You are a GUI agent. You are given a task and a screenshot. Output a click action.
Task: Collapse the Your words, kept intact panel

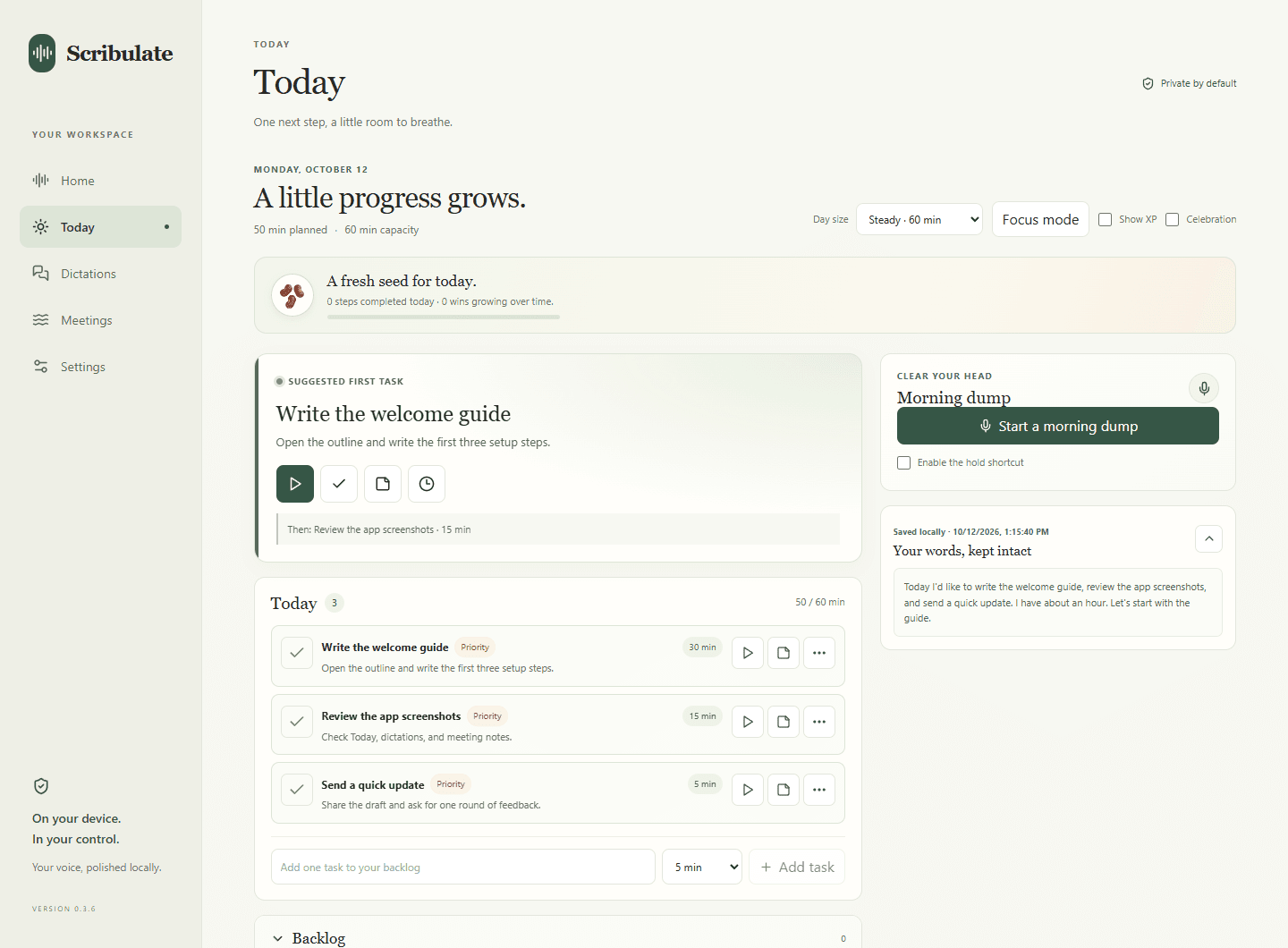[1209, 538]
